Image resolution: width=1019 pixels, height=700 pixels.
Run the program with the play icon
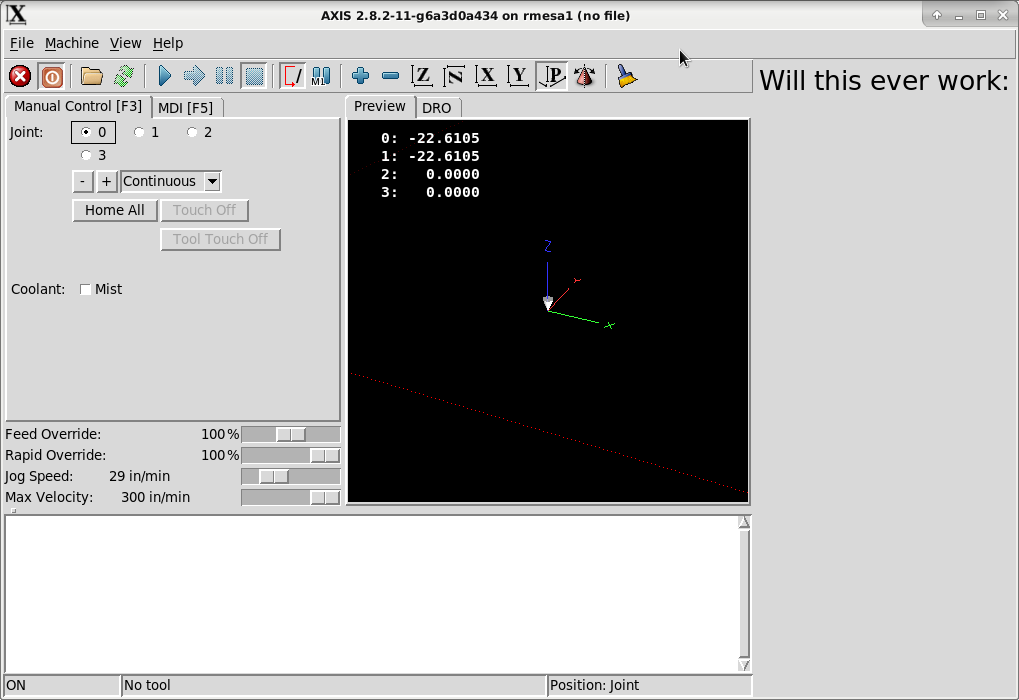tap(164, 77)
